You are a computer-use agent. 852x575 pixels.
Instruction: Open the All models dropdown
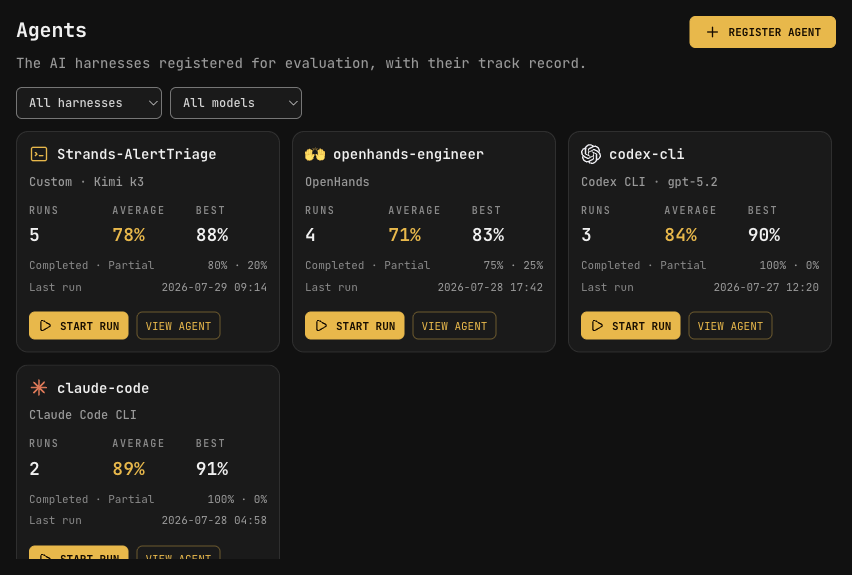pyautogui.click(x=236, y=103)
